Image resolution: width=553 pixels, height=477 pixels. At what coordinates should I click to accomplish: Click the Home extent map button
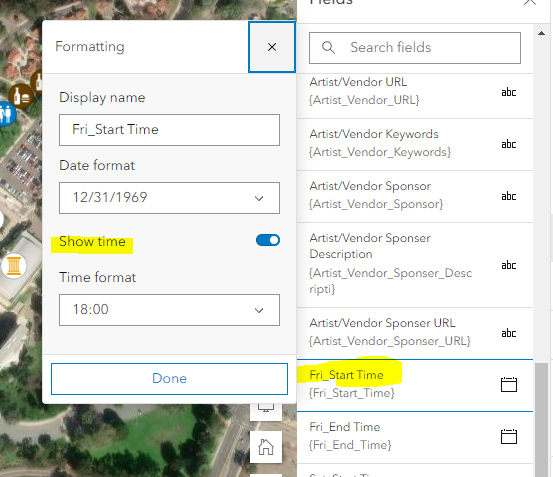click(266, 447)
